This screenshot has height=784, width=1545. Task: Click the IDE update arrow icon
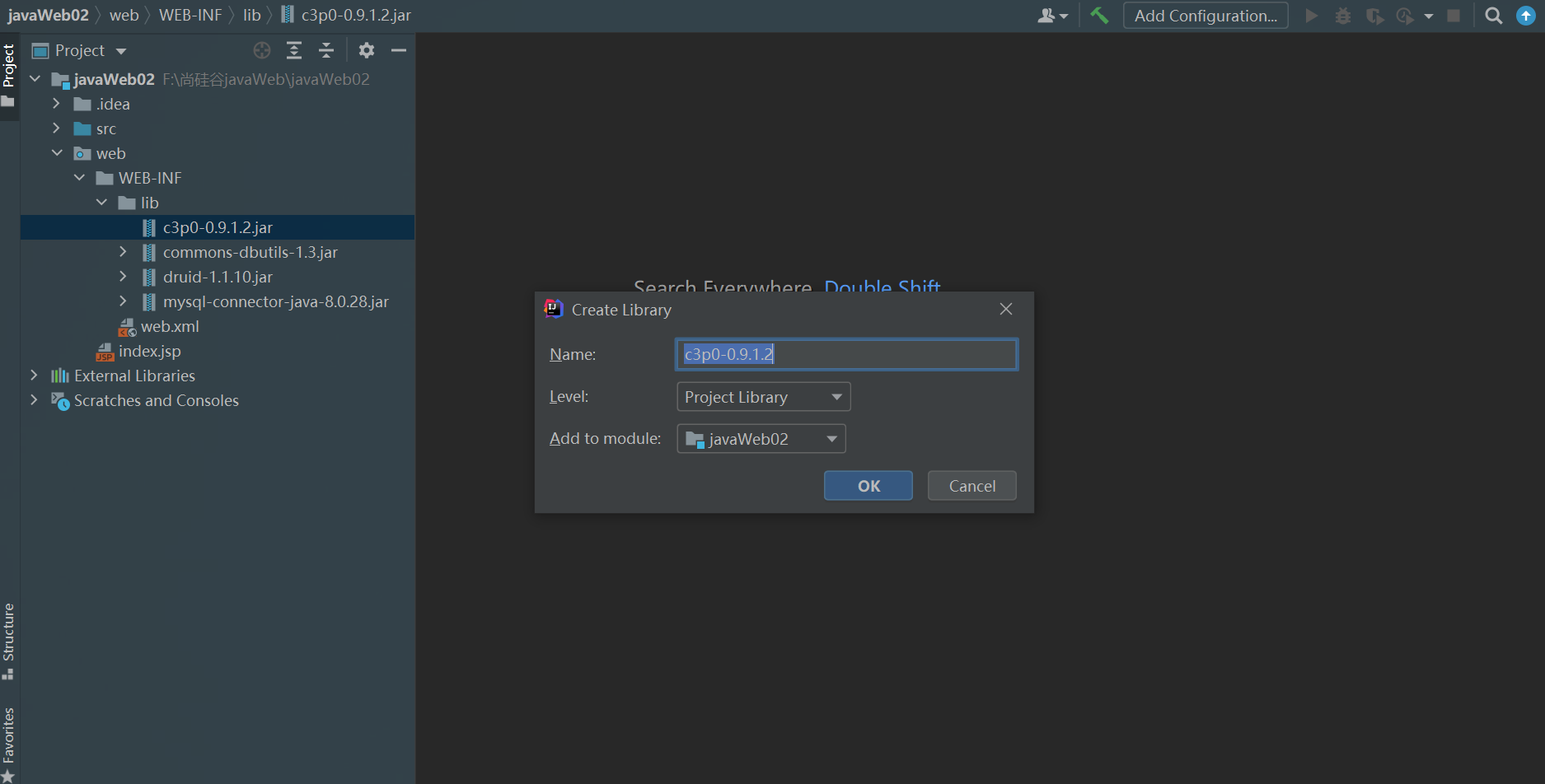1526,16
